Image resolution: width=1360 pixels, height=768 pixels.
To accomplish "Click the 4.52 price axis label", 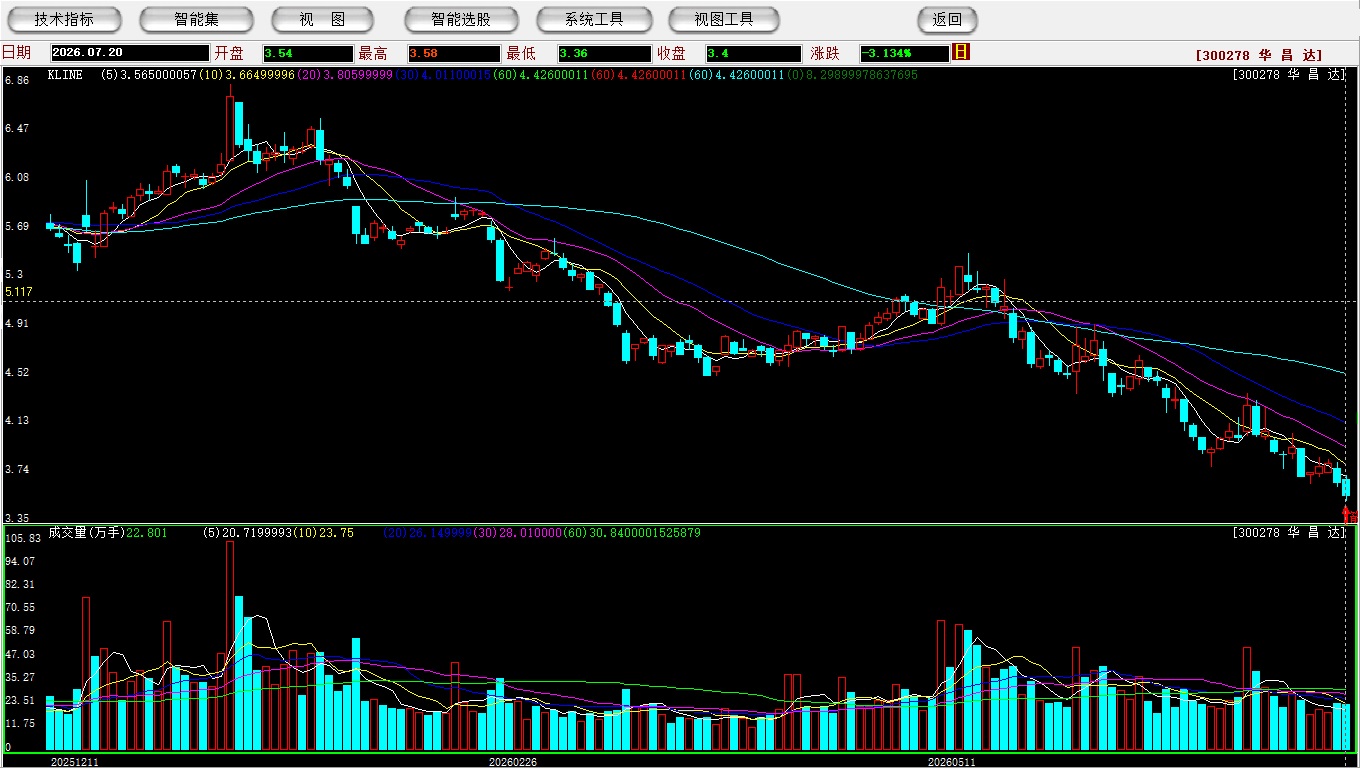I will [x=16, y=372].
